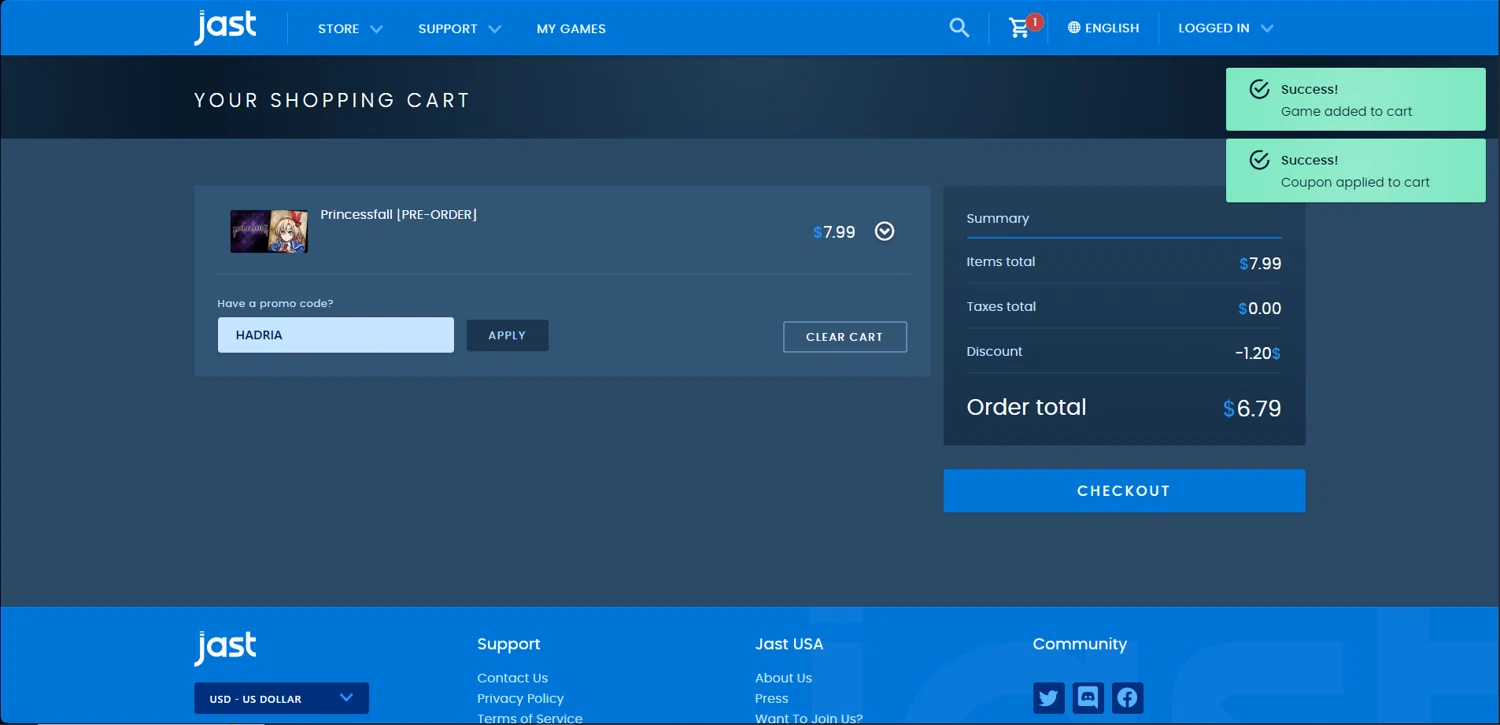Click the YOUR SHOPPING CART heading
1500x725 pixels.
click(332, 100)
